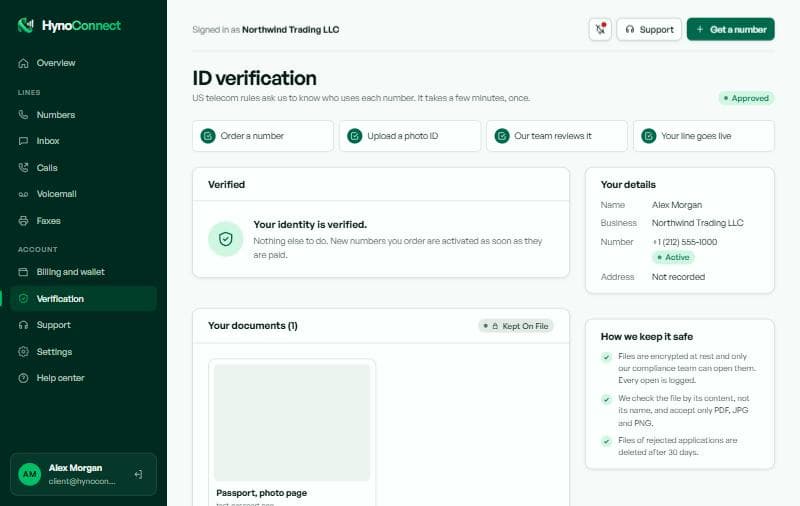Click the check icon beside encrypted files note
The image size is (800, 506).
coord(606,357)
